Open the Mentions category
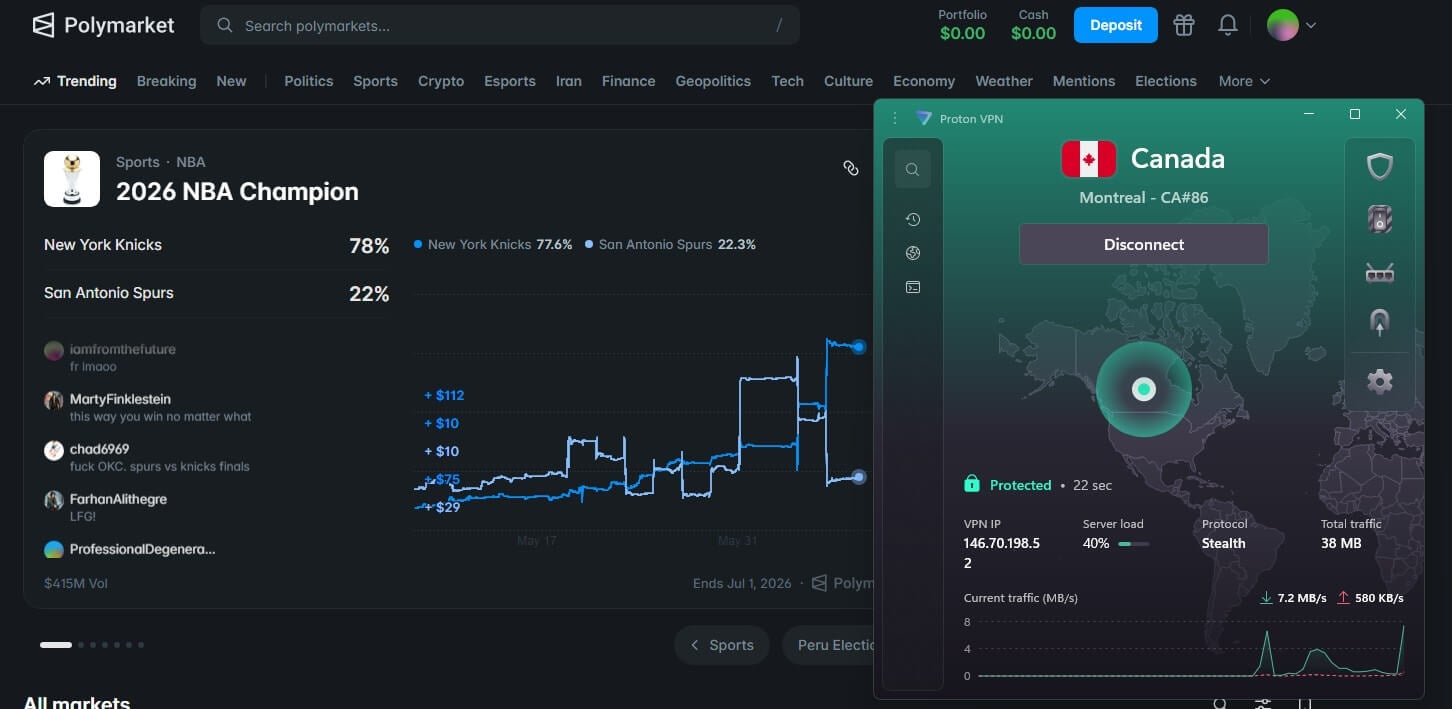The width and height of the screenshot is (1452, 709). 1084,81
